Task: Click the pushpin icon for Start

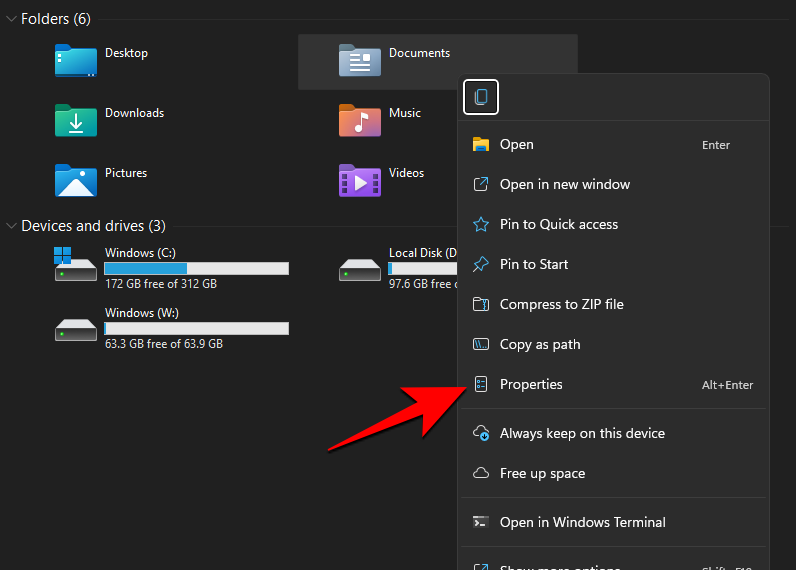Action: 481,264
